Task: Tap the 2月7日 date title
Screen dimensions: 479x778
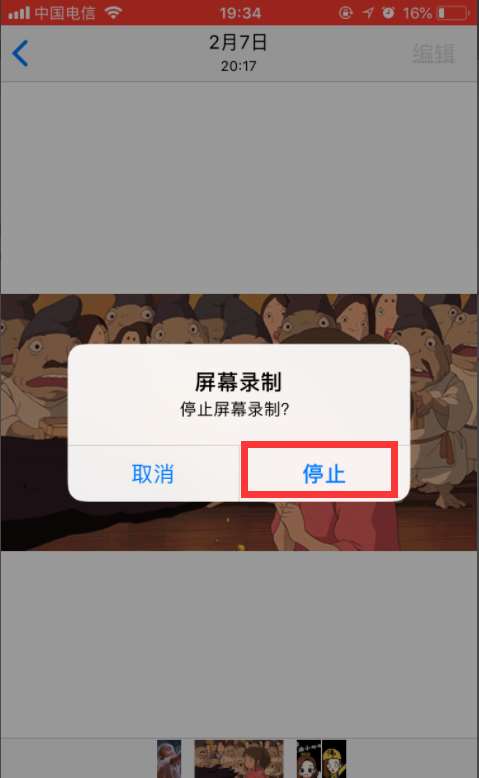Action: click(x=238, y=43)
